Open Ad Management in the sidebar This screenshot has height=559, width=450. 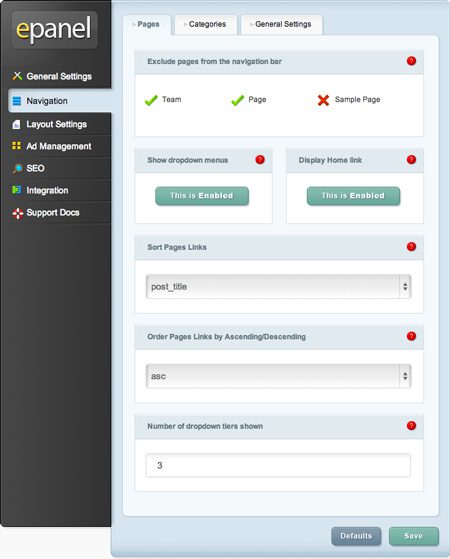59,146
